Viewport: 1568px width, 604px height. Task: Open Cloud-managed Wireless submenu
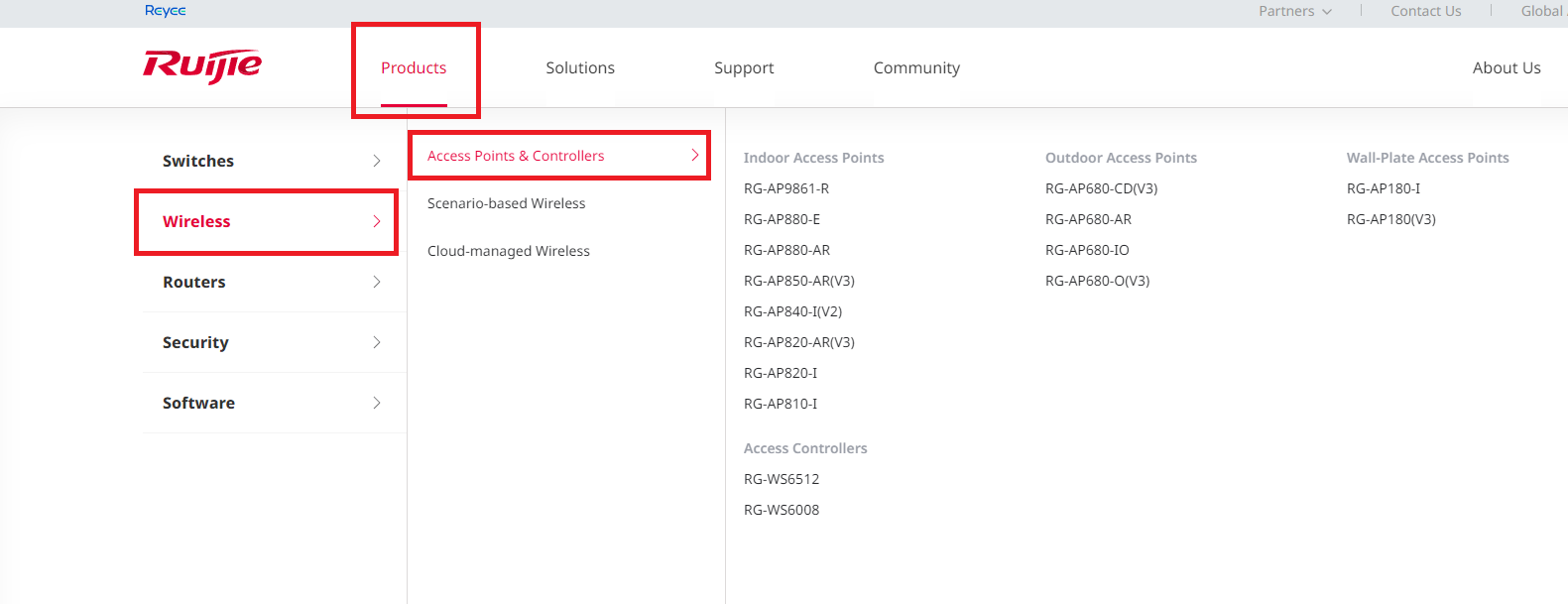[x=509, y=251]
